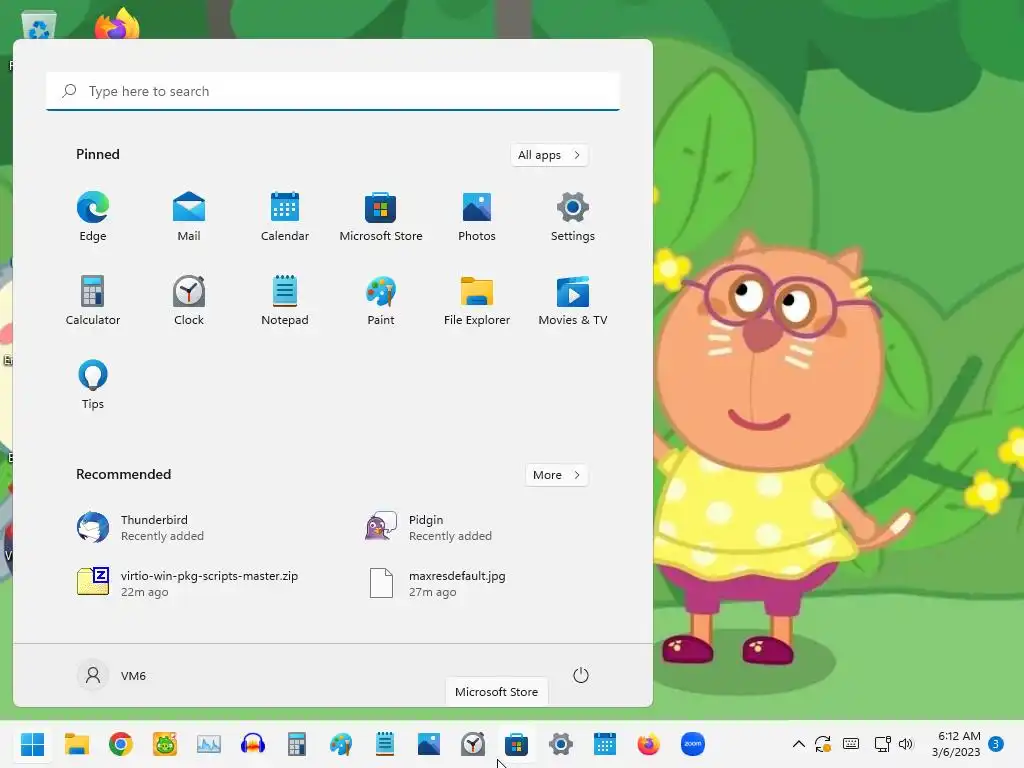Launch the Movies & TV app

tap(573, 300)
